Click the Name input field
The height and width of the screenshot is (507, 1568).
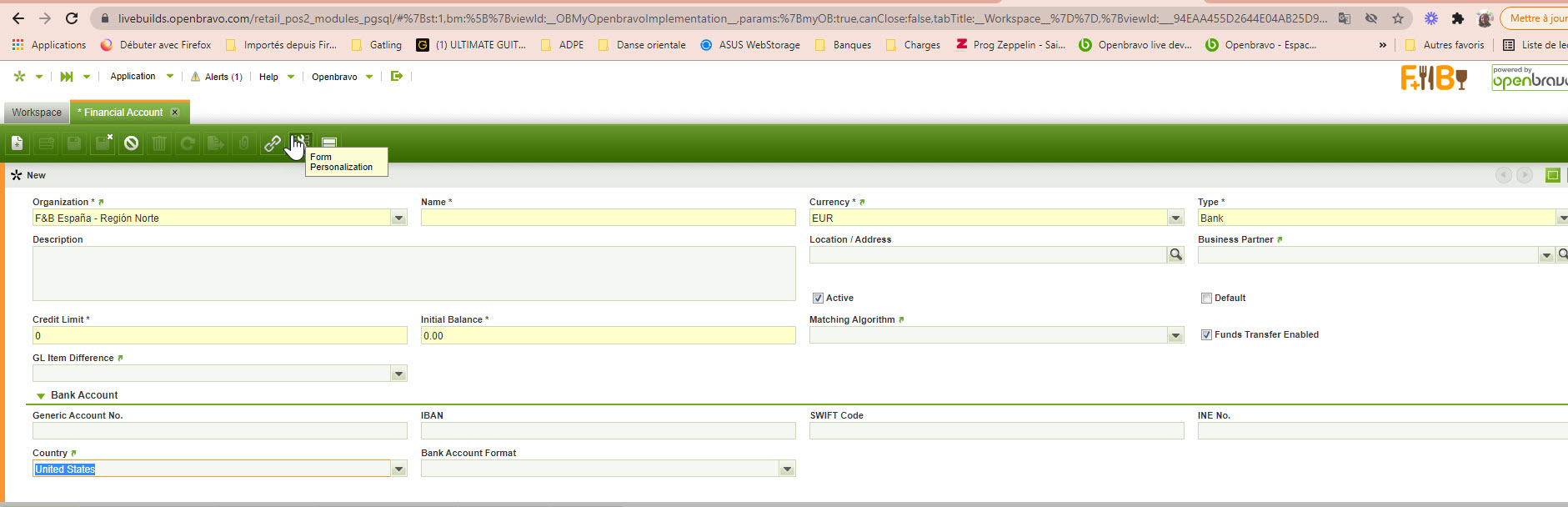(x=608, y=218)
